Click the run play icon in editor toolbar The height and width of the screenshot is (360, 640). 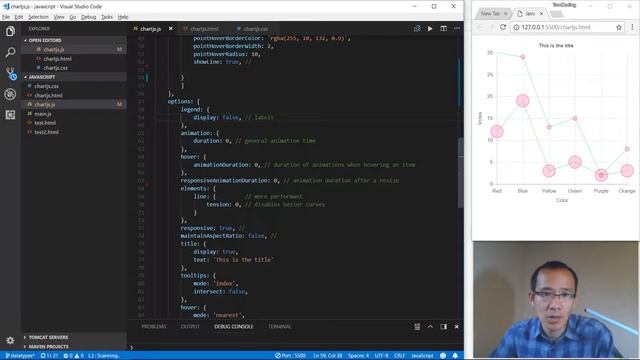click(430, 29)
